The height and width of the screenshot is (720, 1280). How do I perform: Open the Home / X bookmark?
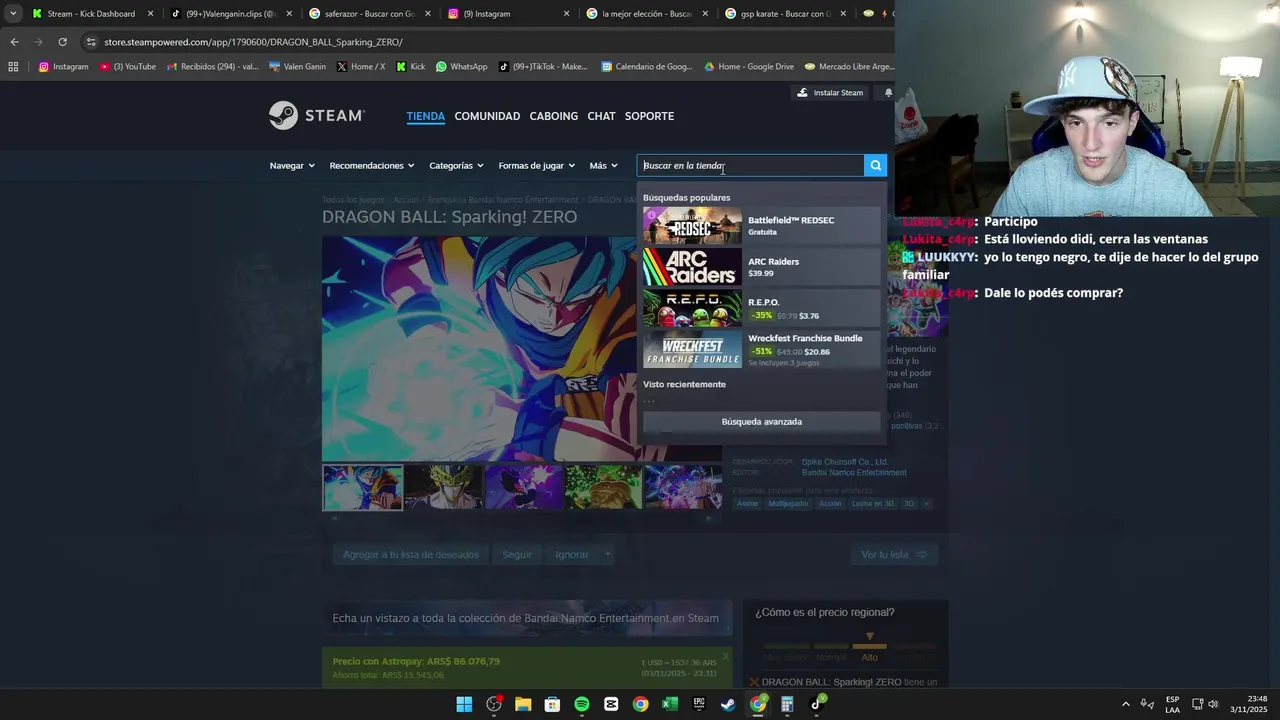pos(361,67)
